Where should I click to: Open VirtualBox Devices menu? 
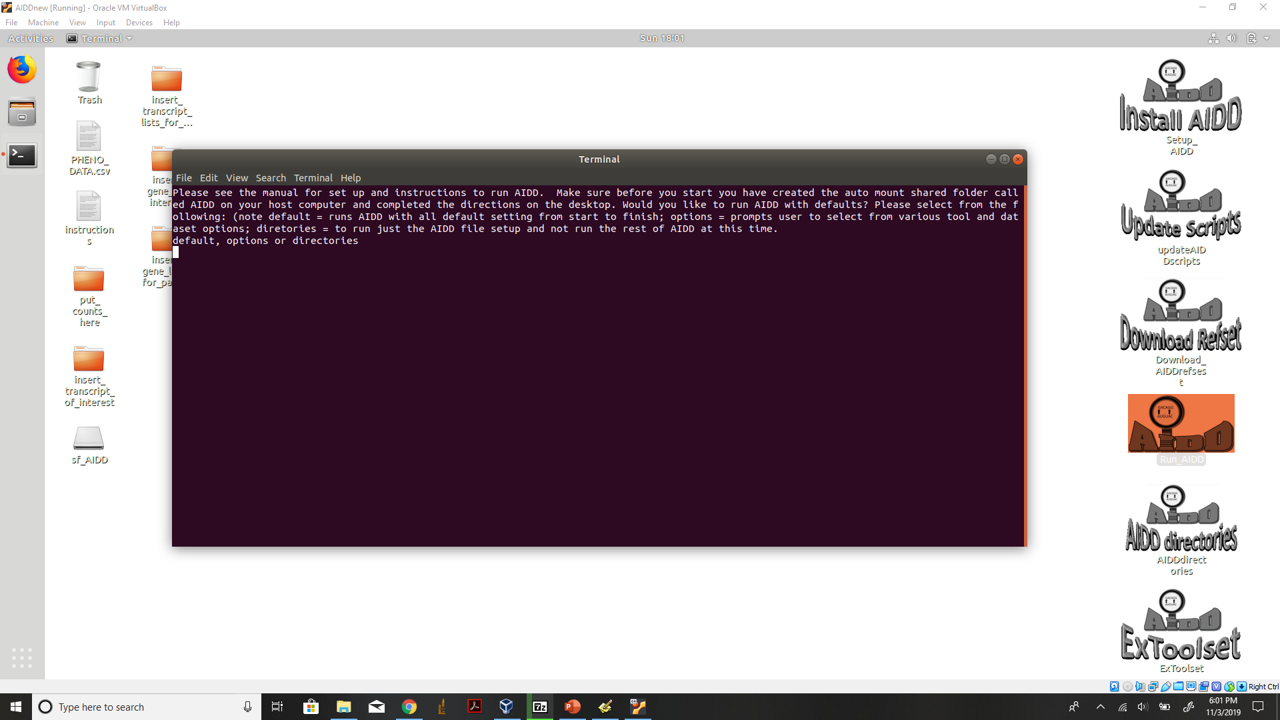click(139, 22)
